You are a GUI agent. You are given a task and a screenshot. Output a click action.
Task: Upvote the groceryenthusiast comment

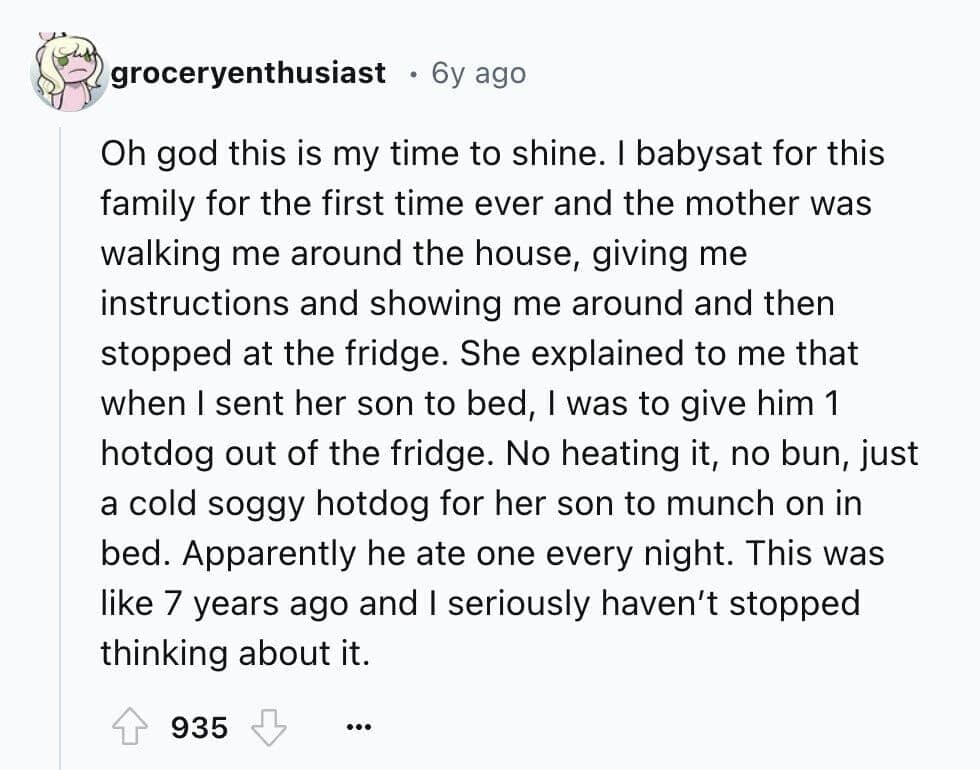pos(127,727)
